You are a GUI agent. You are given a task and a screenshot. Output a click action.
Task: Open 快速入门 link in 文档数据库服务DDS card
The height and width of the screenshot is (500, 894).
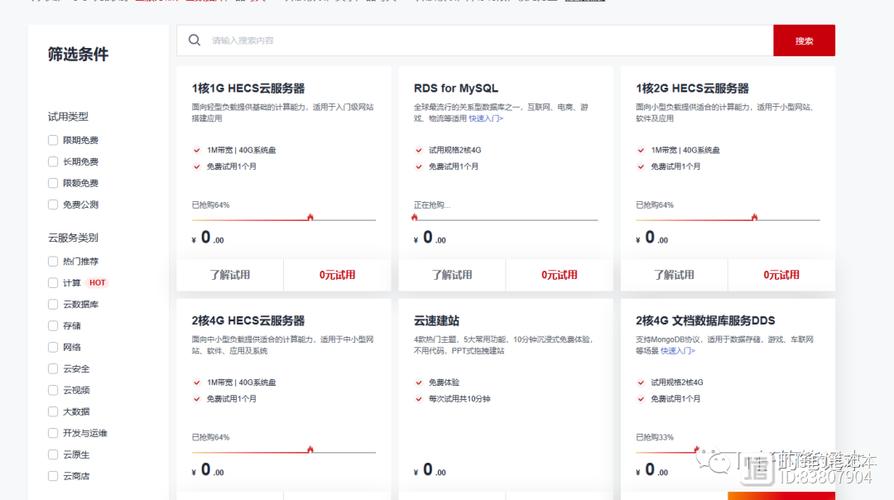point(677,351)
